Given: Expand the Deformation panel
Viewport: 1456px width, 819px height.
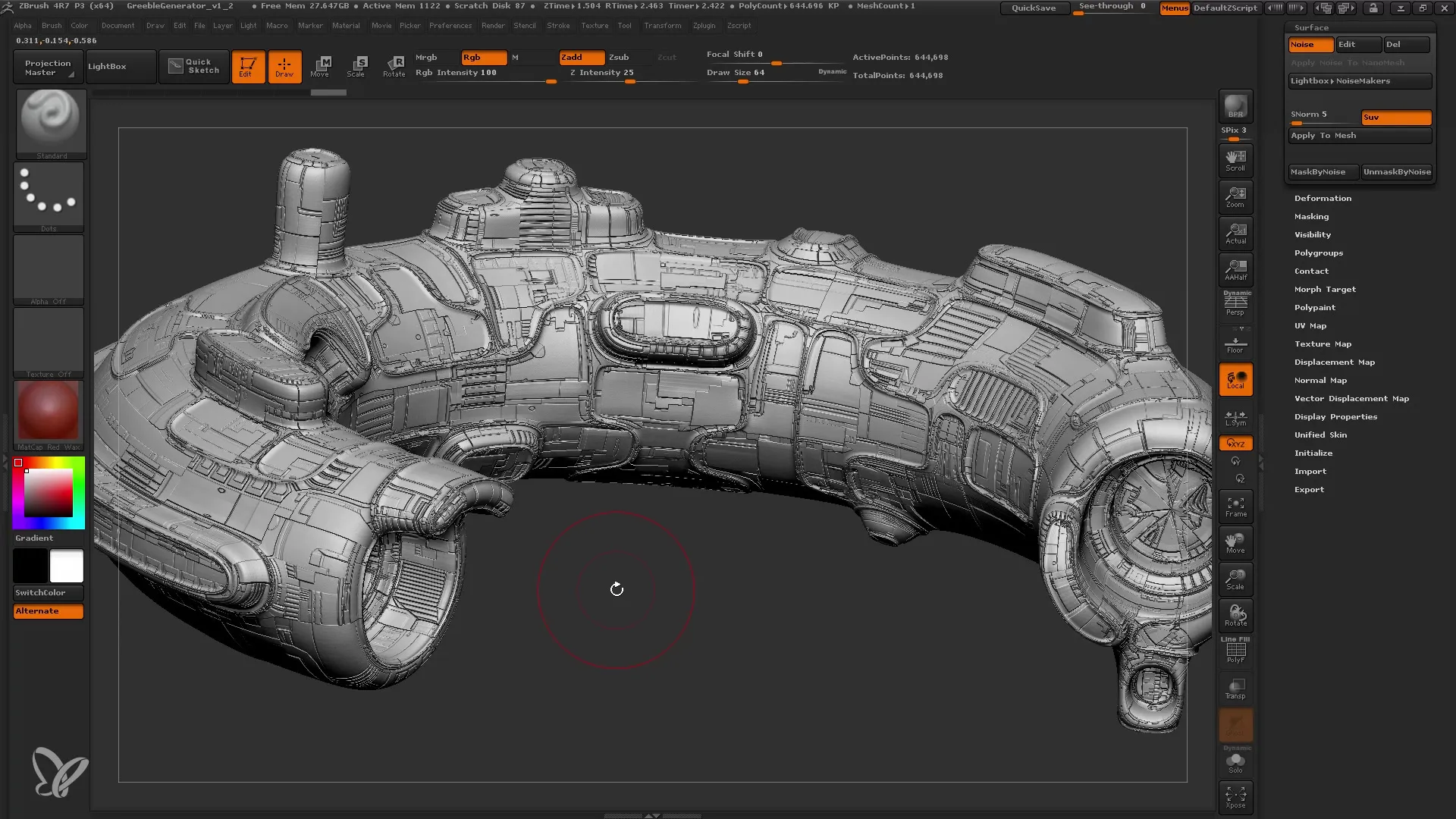Looking at the screenshot, I should [x=1322, y=198].
